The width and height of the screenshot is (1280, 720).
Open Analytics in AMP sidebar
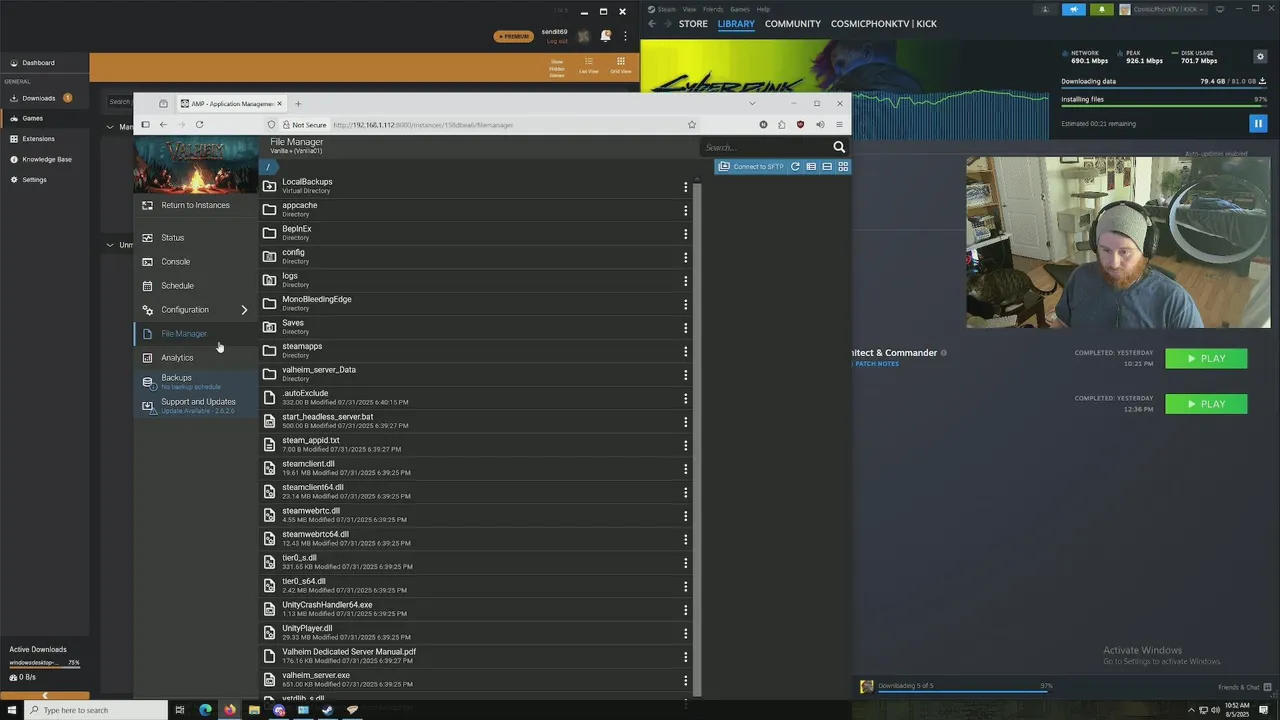(x=177, y=358)
